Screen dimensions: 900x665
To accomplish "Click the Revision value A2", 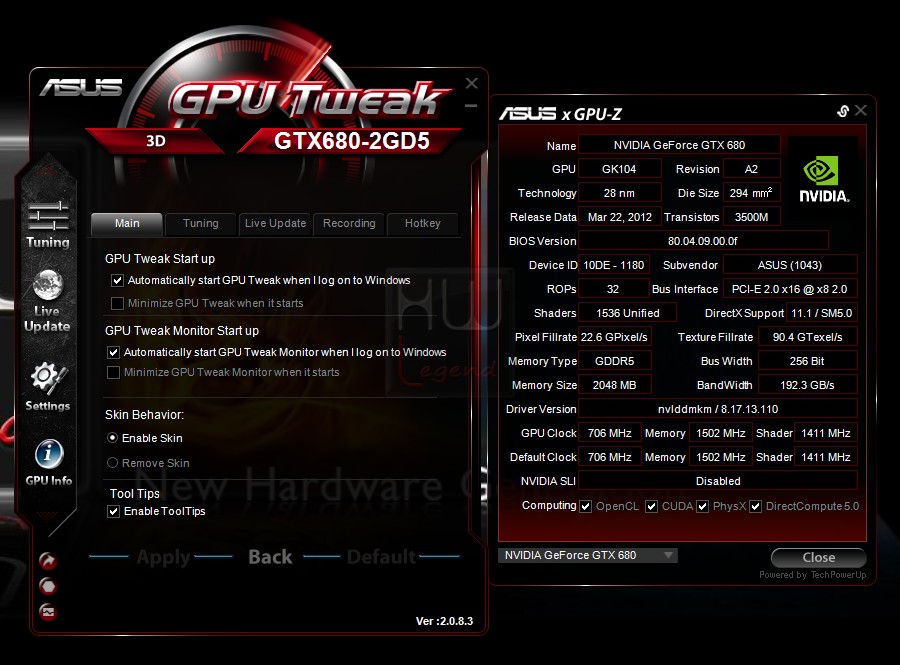I will coord(751,169).
